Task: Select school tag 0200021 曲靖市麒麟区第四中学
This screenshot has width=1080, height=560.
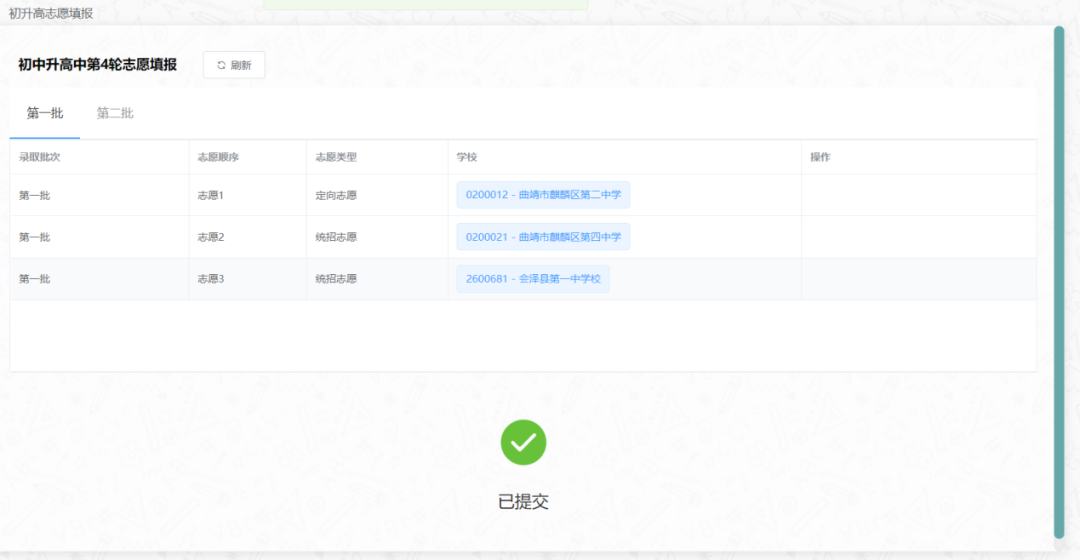Action: point(543,237)
